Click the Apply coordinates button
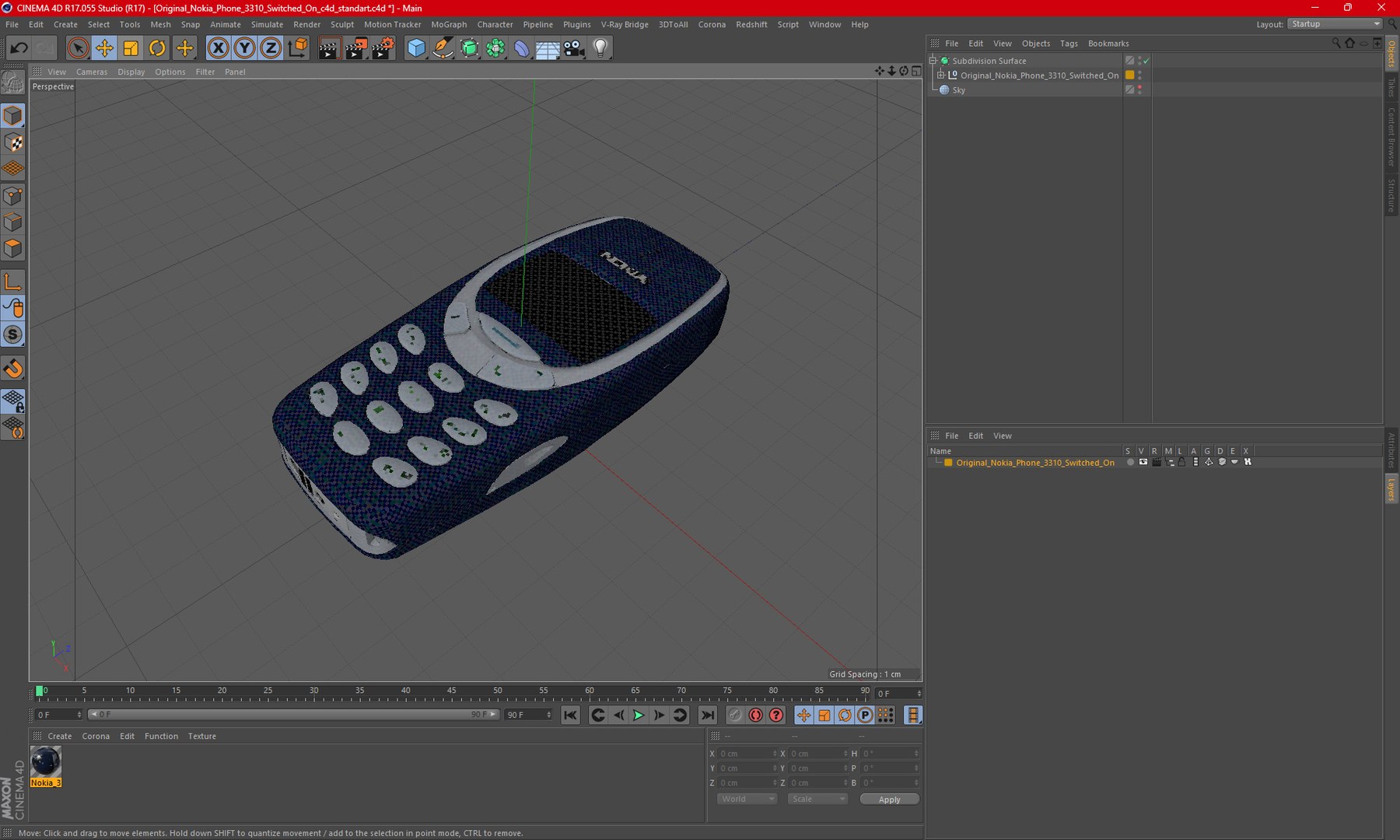Viewport: 1400px width, 840px height. click(x=889, y=800)
